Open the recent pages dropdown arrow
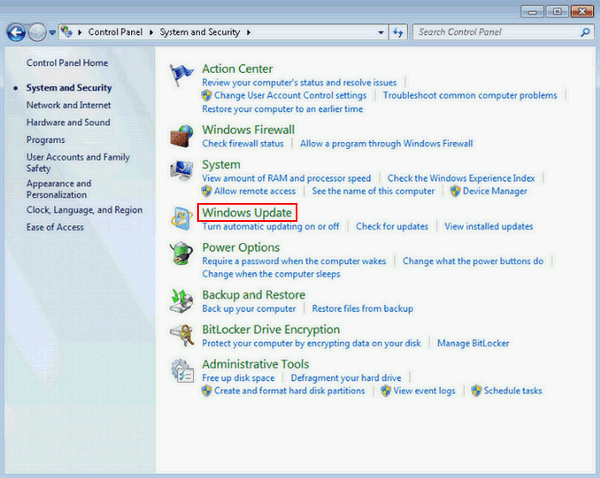 (52, 33)
